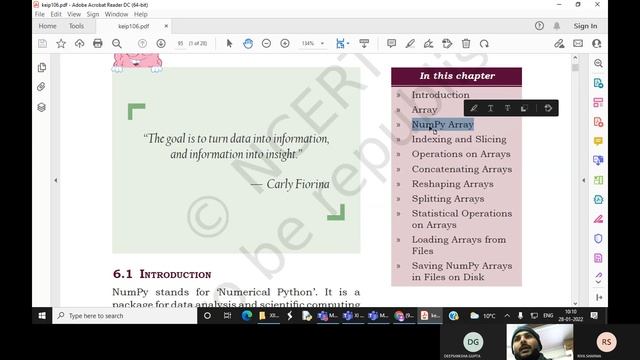Expand the left navigation pane arrow

pyautogui.click(x=56, y=180)
